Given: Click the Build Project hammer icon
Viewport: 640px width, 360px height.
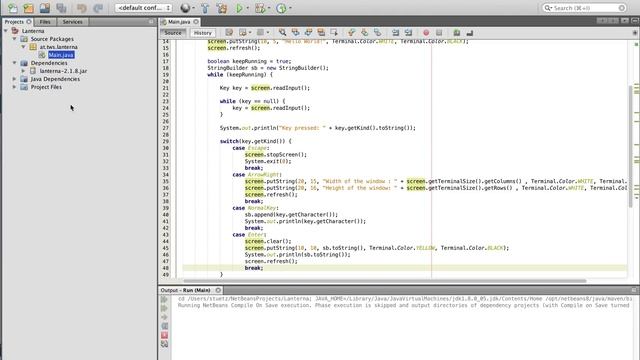Looking at the screenshot, I should point(205,8).
